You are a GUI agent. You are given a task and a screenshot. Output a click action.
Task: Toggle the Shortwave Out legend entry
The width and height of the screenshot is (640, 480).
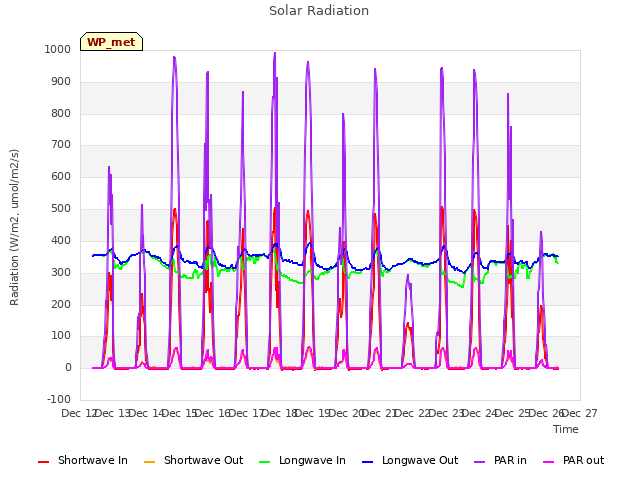[x=193, y=460]
